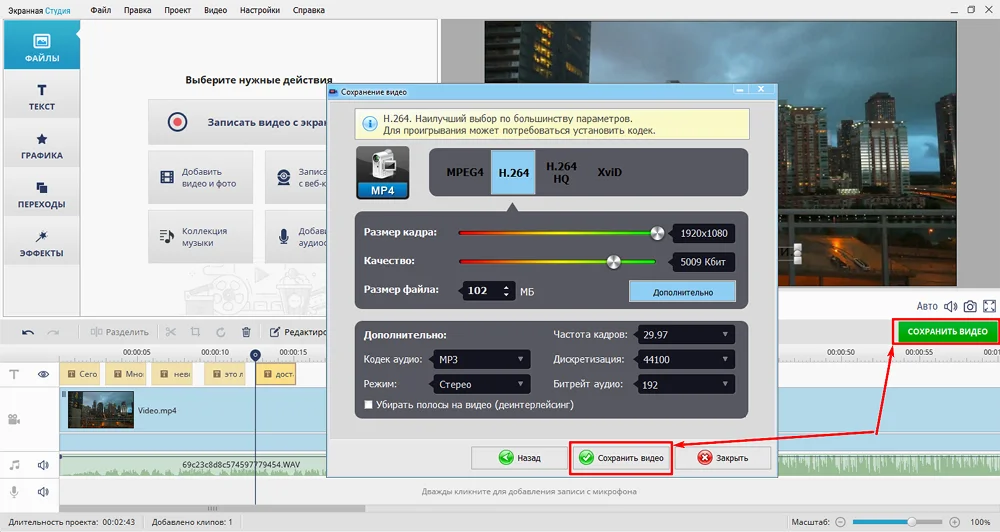
Task: Click the microphone track icon
Action: tap(14, 492)
